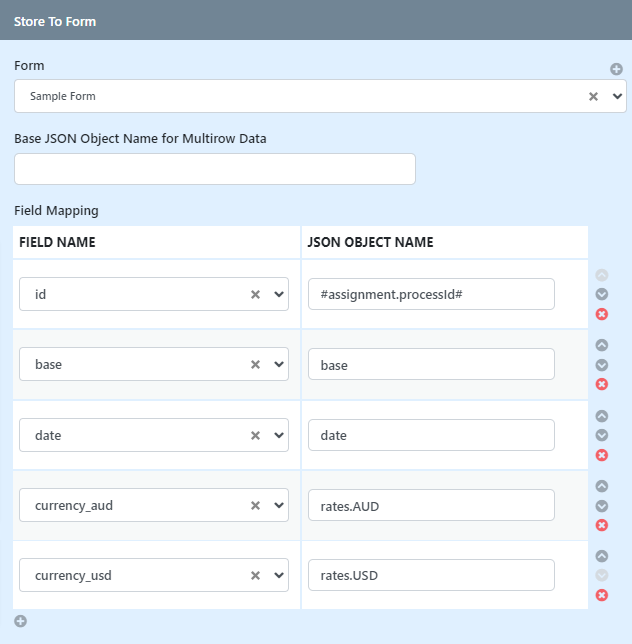Open the Sample Form dropdown
Image resolution: width=632 pixels, height=644 pixels.
click(617, 97)
